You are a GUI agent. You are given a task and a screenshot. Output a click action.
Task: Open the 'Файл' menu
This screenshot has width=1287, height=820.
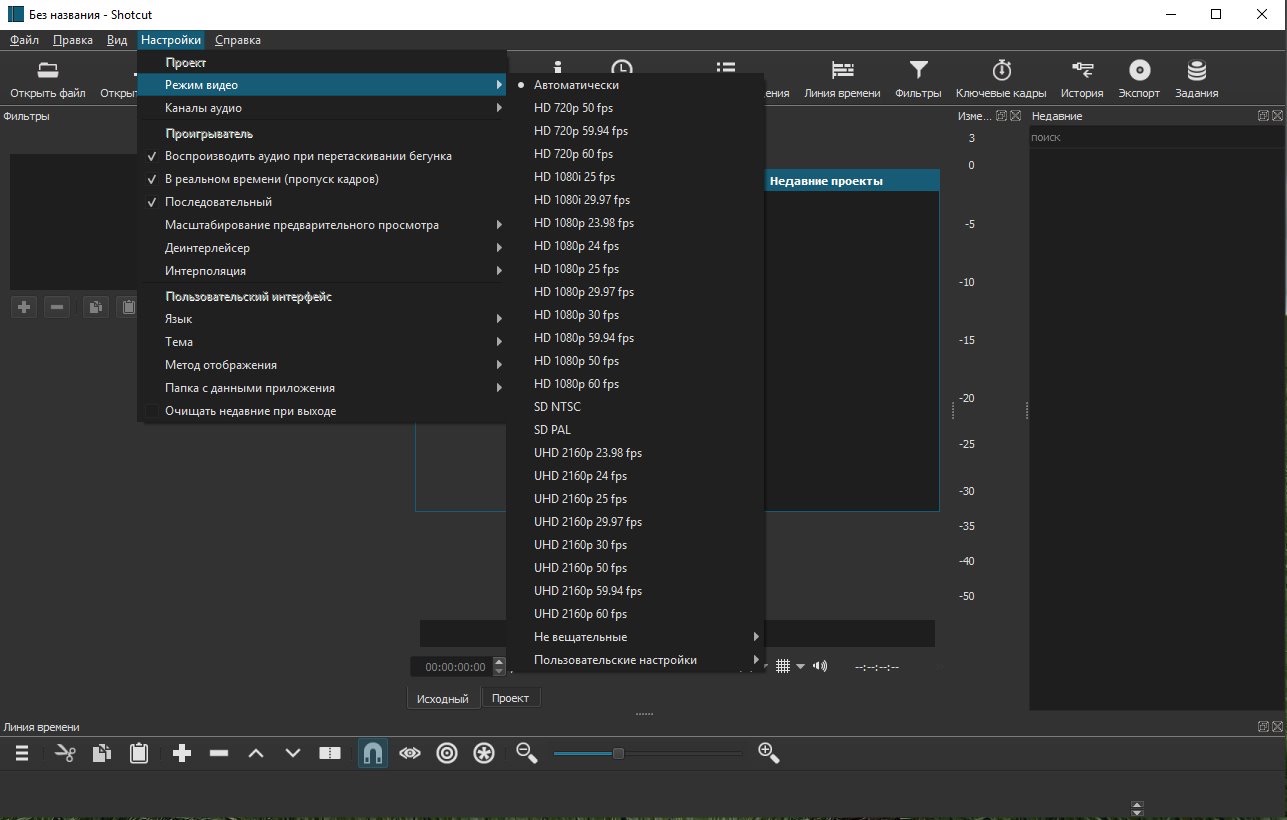[x=24, y=40]
